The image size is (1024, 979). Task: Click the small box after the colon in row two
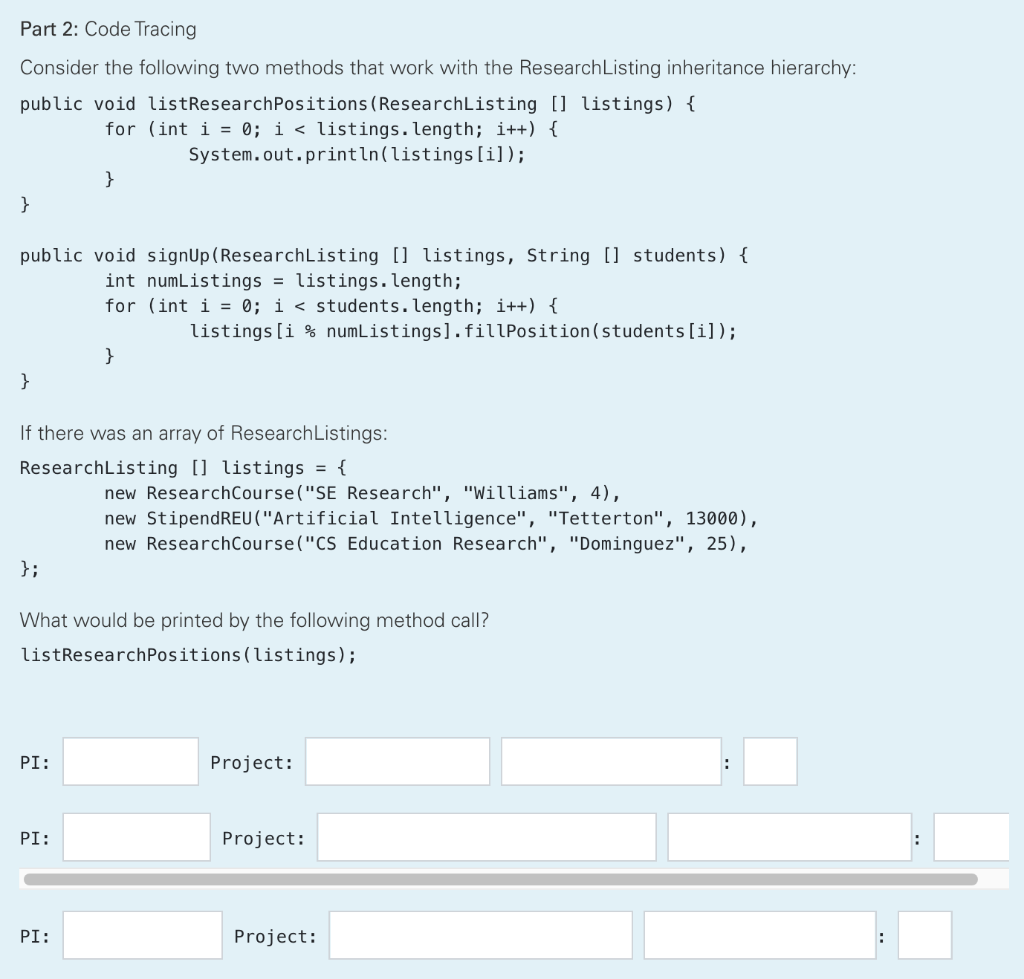971,837
